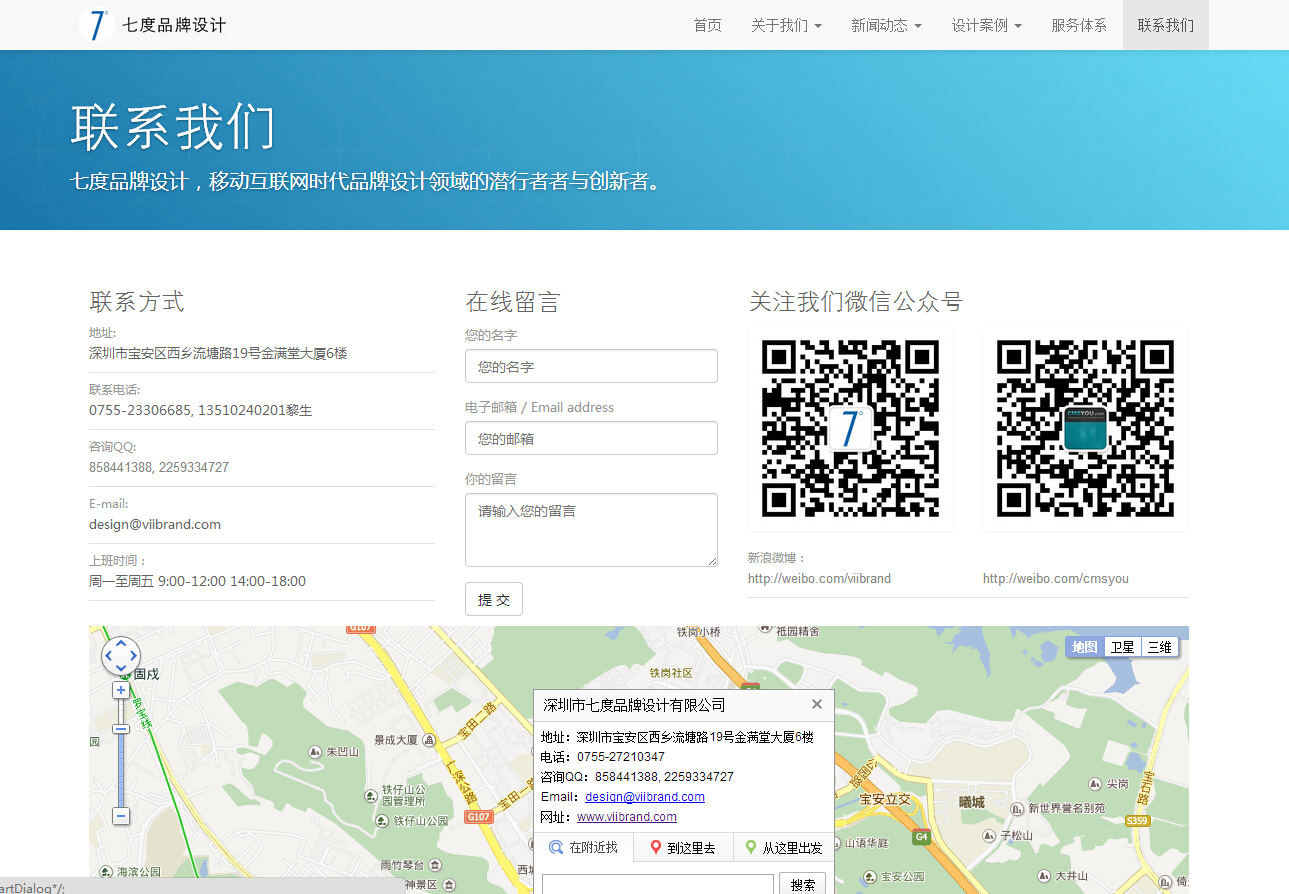Go to 首页 in the navigation bar
This screenshot has height=894, width=1289.
[x=707, y=25]
